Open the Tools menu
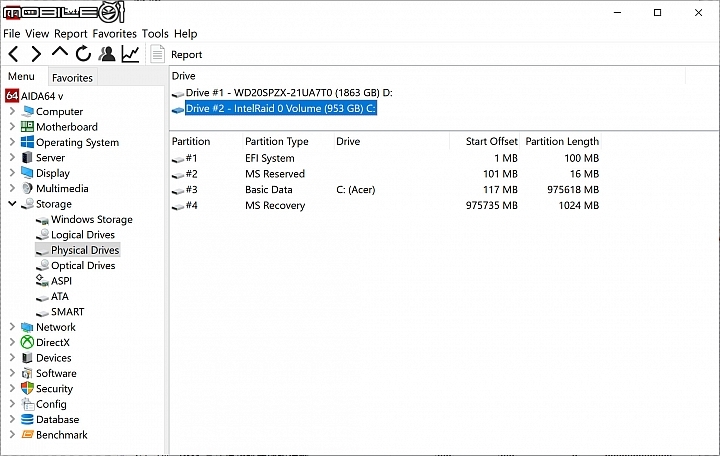Screen dimensions: 720x456 (x=155, y=34)
